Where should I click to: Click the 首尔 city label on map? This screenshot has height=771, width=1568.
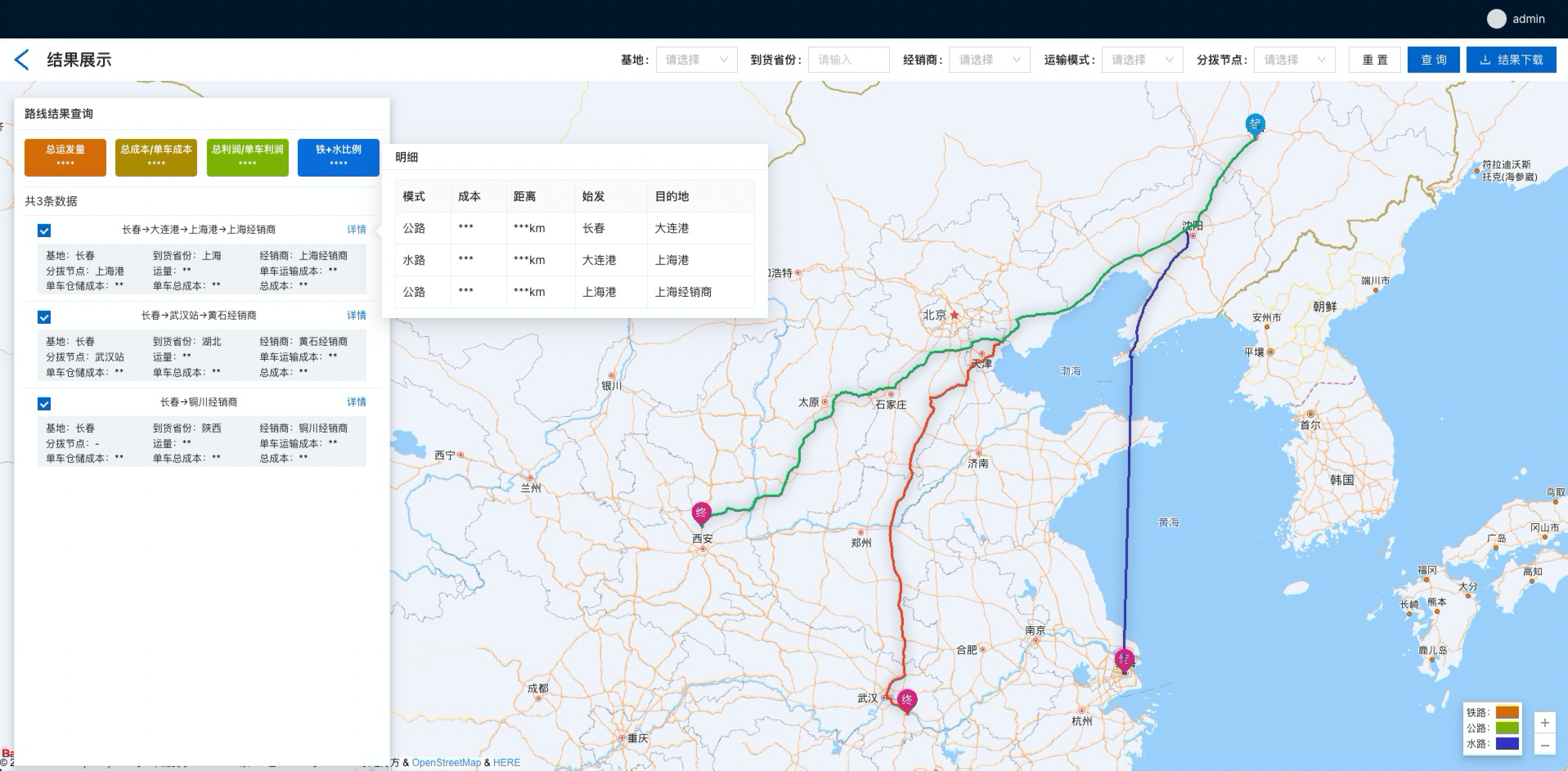(x=1310, y=425)
